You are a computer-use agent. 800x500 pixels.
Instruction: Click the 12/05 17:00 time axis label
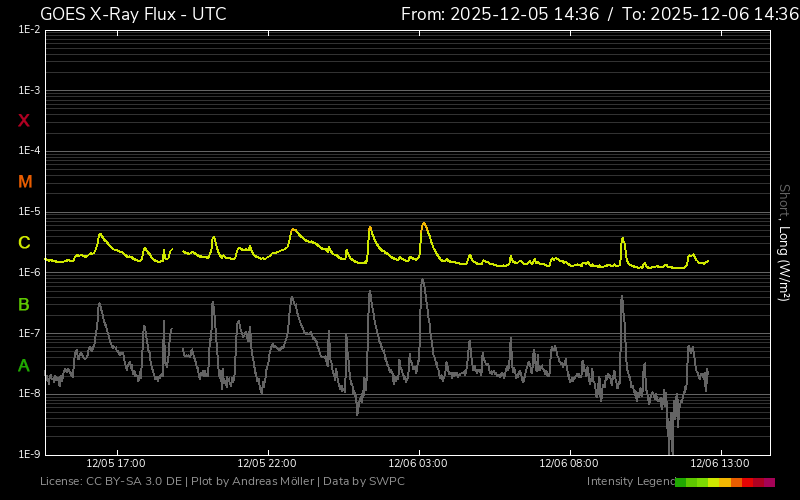pyautogui.click(x=116, y=463)
